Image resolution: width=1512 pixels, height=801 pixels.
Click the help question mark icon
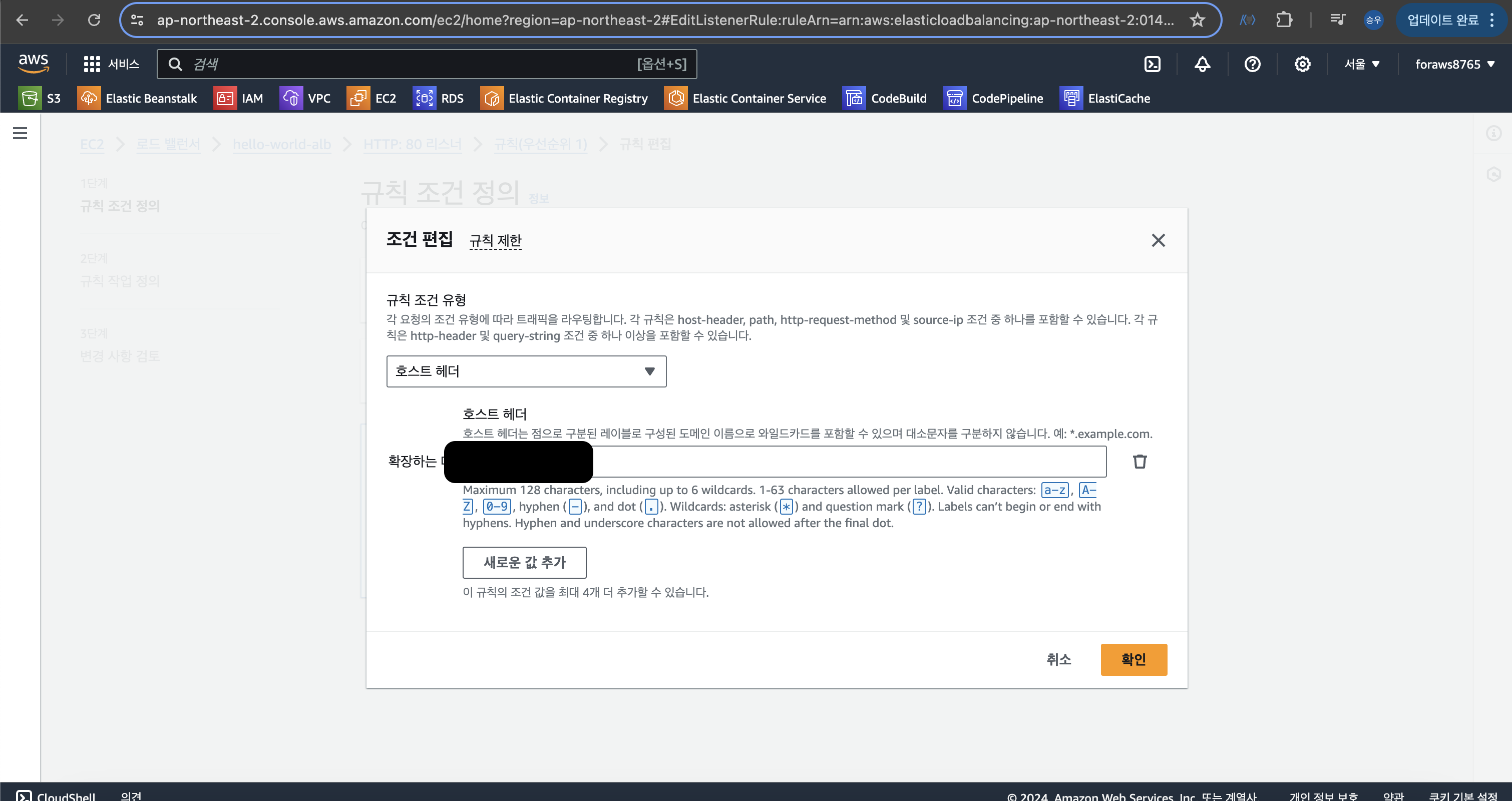coord(1252,64)
